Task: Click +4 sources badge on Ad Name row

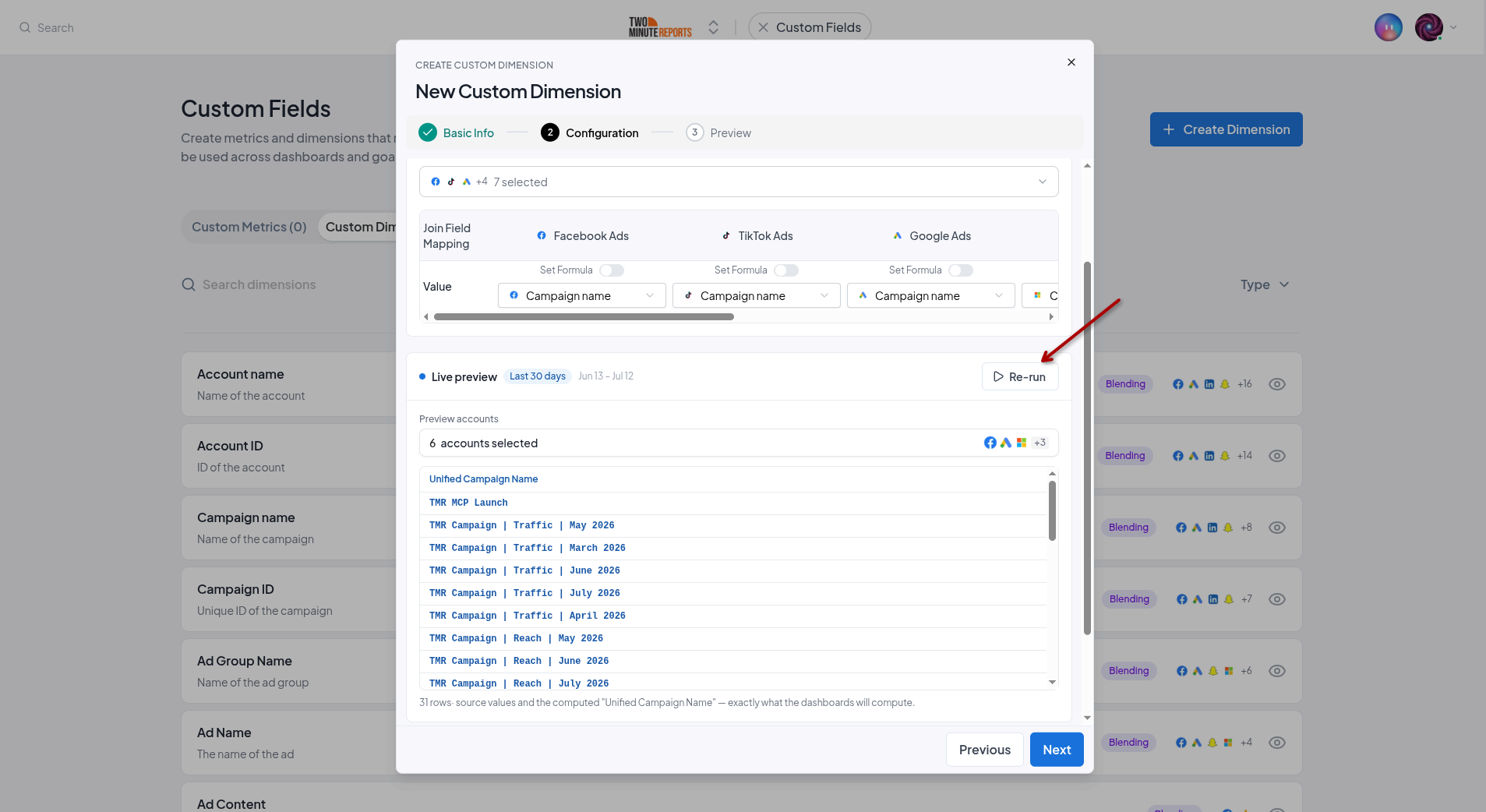Action: coord(1246,743)
